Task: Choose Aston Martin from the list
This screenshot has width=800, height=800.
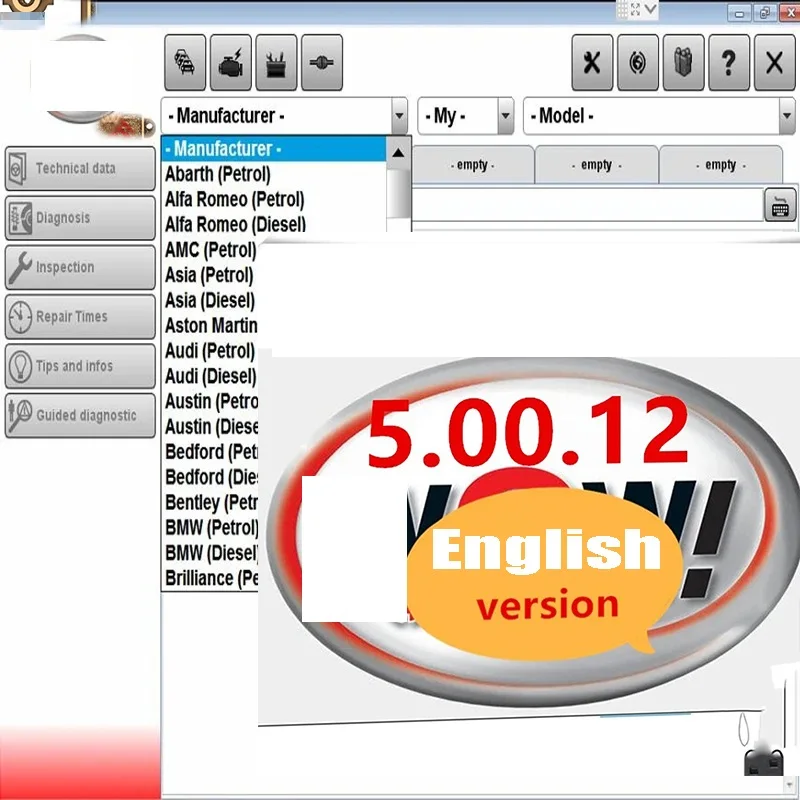Action: 211,326
